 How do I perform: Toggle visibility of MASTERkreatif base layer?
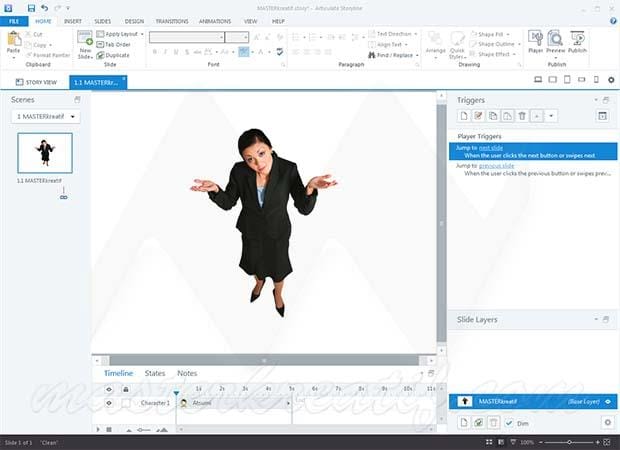tap(608, 401)
